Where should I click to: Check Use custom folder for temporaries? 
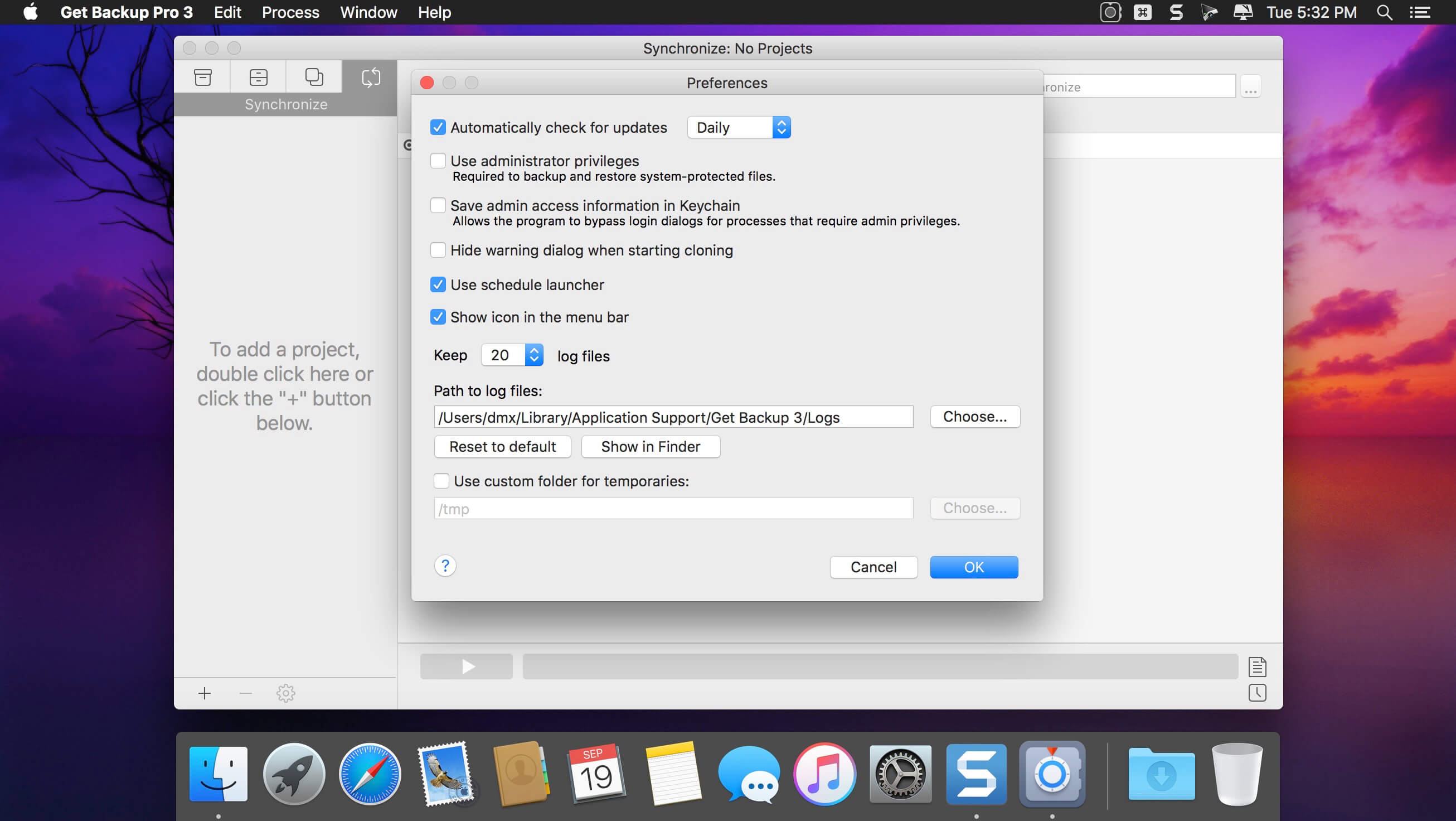click(x=441, y=481)
